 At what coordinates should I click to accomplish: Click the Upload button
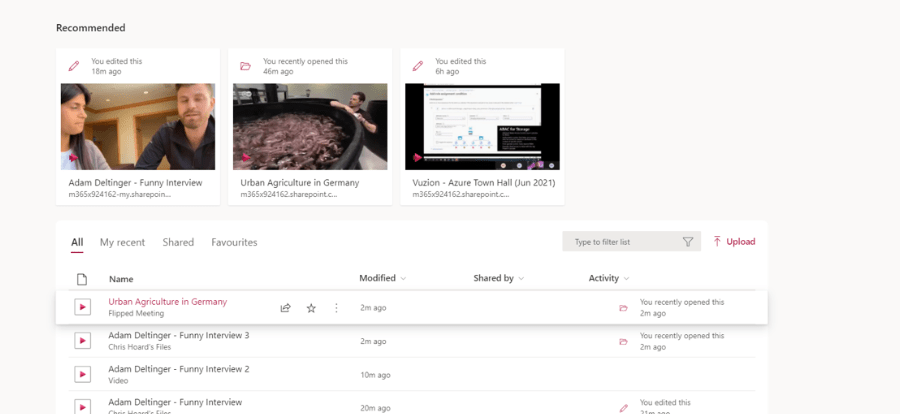click(x=733, y=242)
